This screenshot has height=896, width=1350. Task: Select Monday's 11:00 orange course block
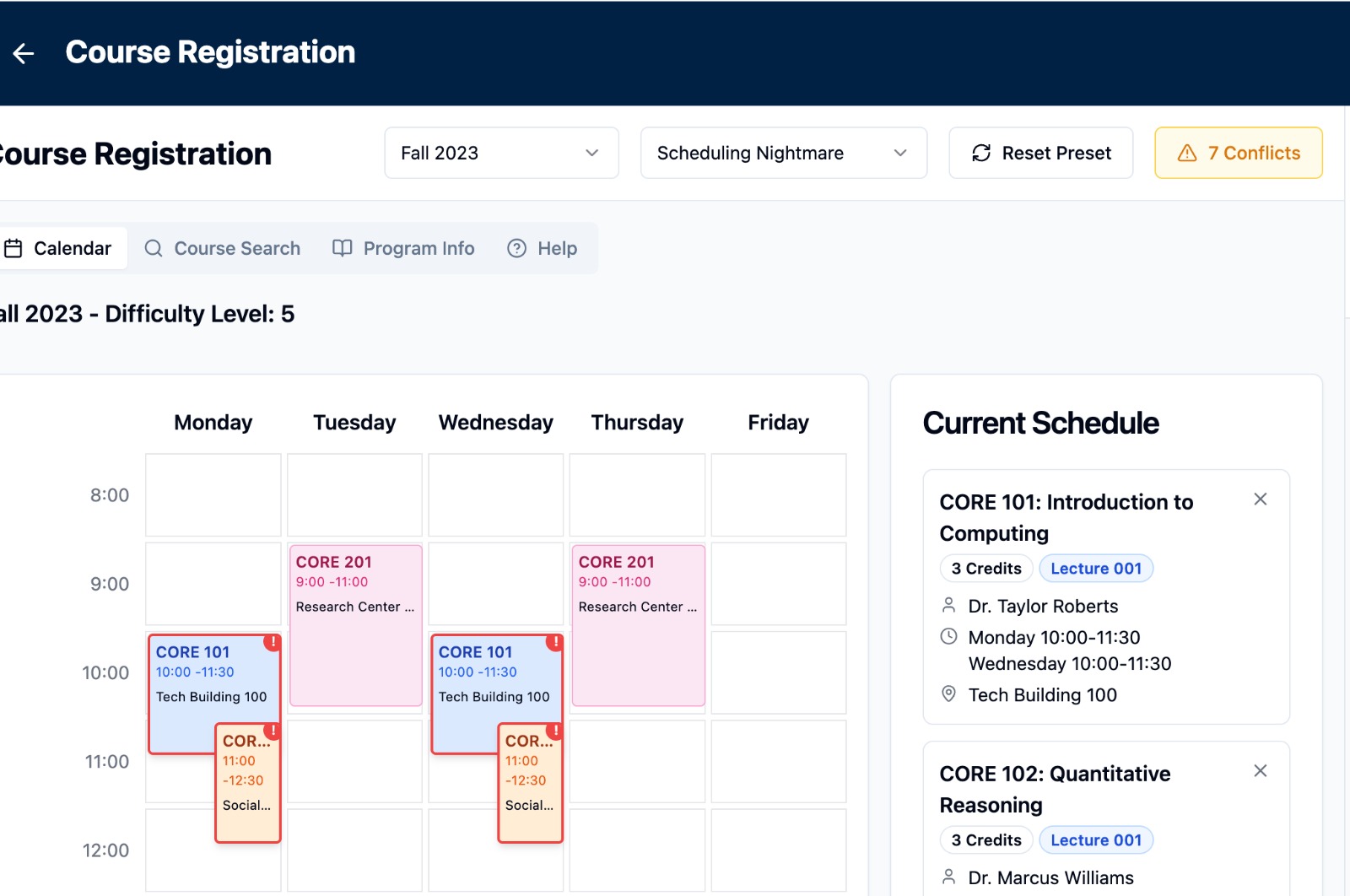click(247, 783)
